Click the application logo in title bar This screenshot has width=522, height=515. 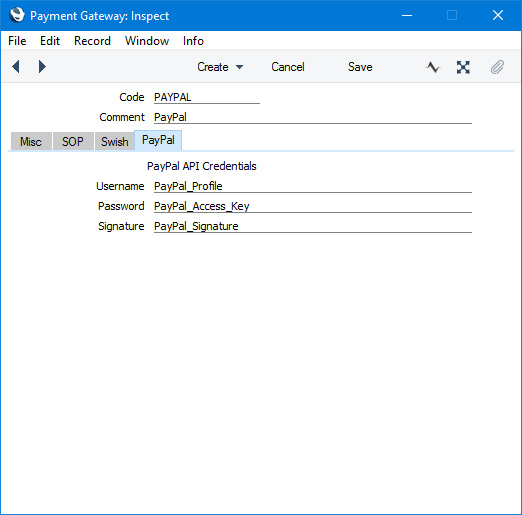(x=17, y=15)
